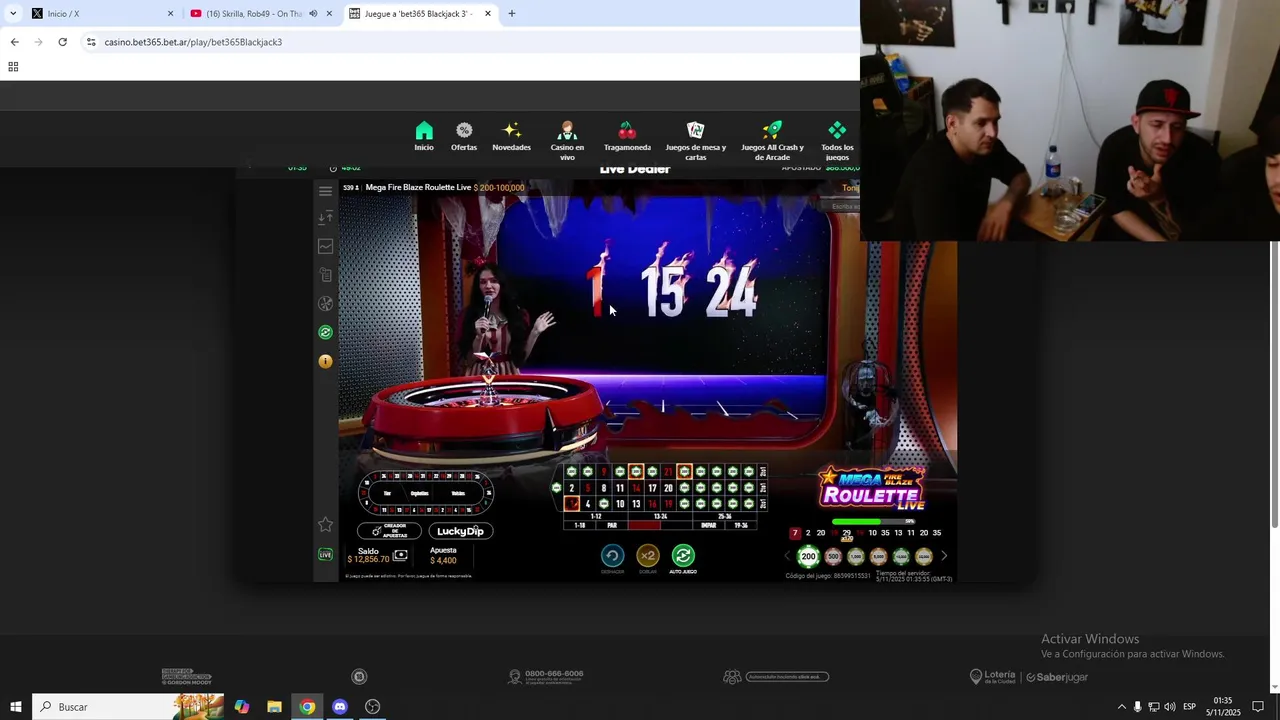Click the green auto-play sidebar icon
This screenshot has height=720, width=1280.
click(x=325, y=332)
